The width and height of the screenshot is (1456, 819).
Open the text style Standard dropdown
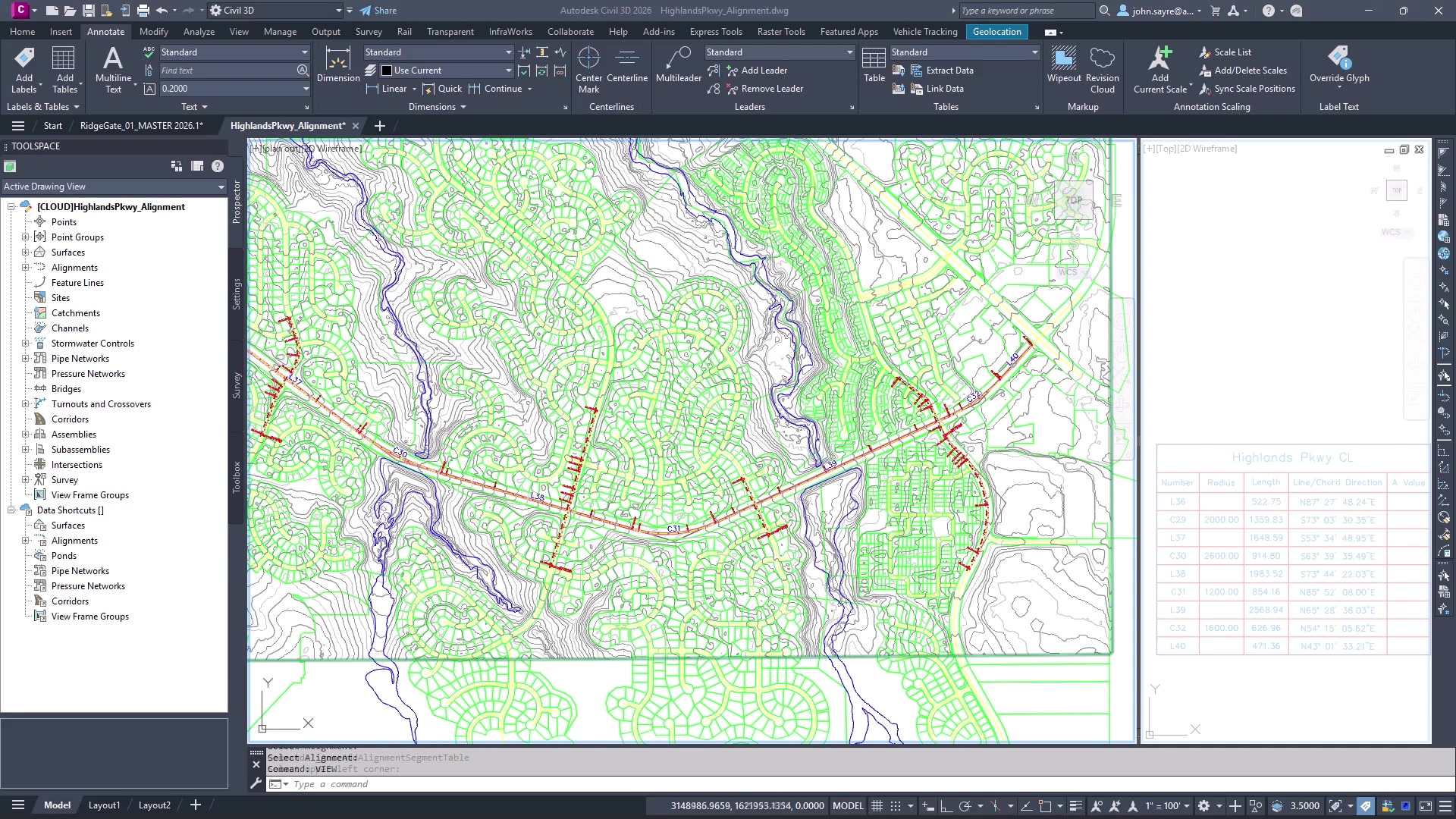(234, 52)
